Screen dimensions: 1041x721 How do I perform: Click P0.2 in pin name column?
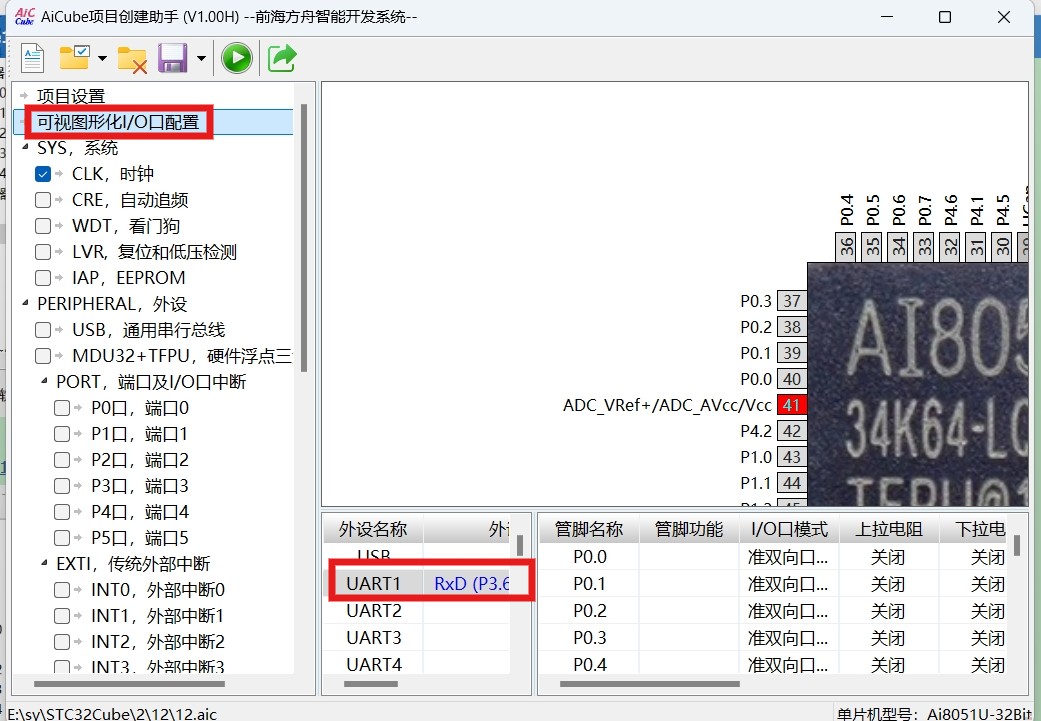(x=590, y=611)
